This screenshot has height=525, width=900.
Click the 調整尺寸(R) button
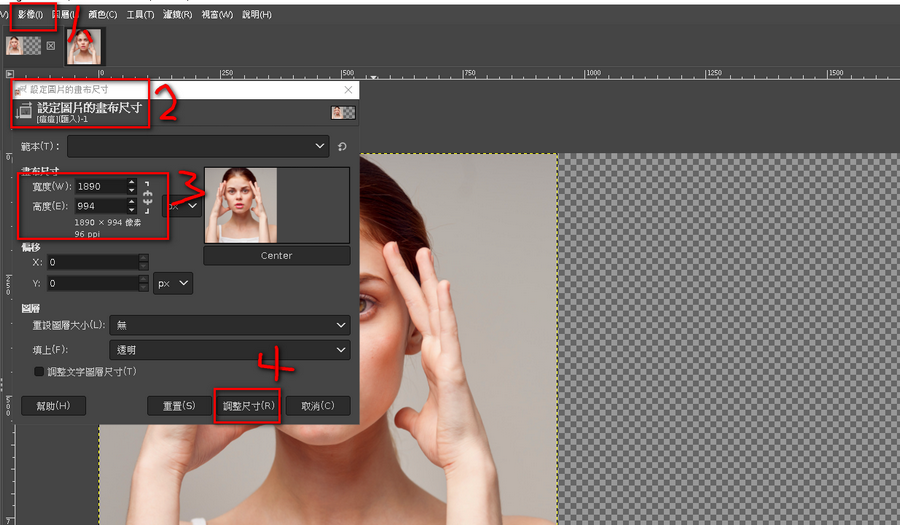[247, 406]
